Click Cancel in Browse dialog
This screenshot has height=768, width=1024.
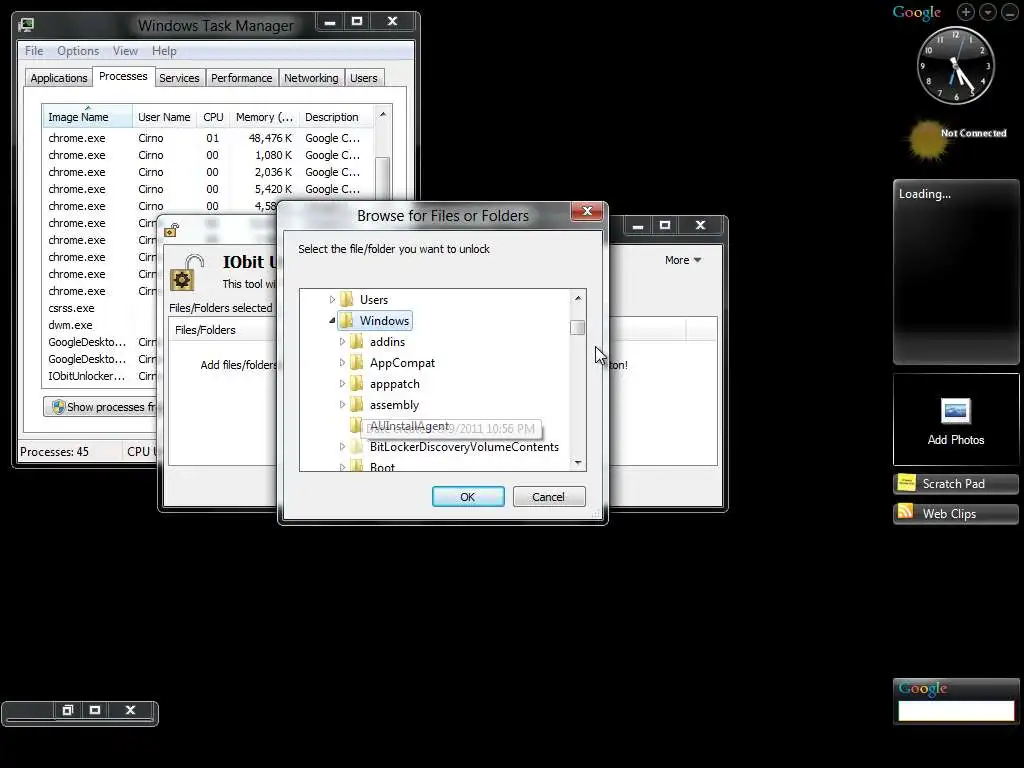coord(549,497)
